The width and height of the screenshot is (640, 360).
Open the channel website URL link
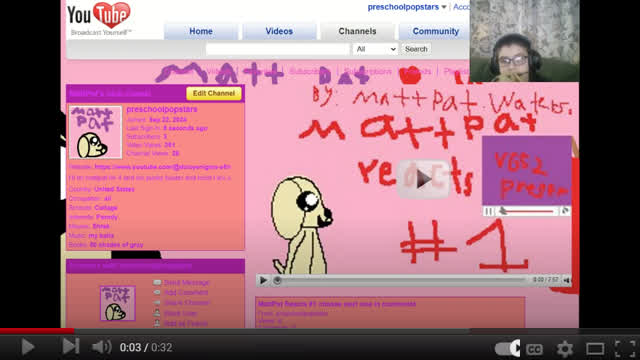162,167
